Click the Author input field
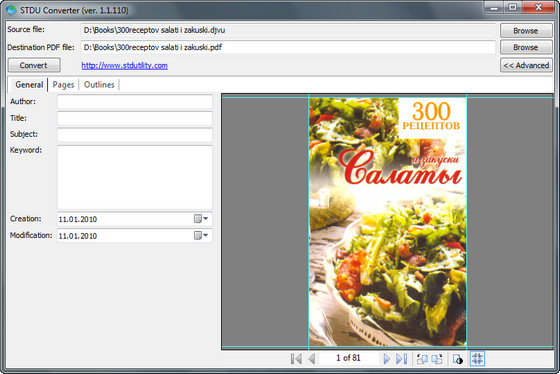This screenshot has height=374, width=560. coord(135,102)
